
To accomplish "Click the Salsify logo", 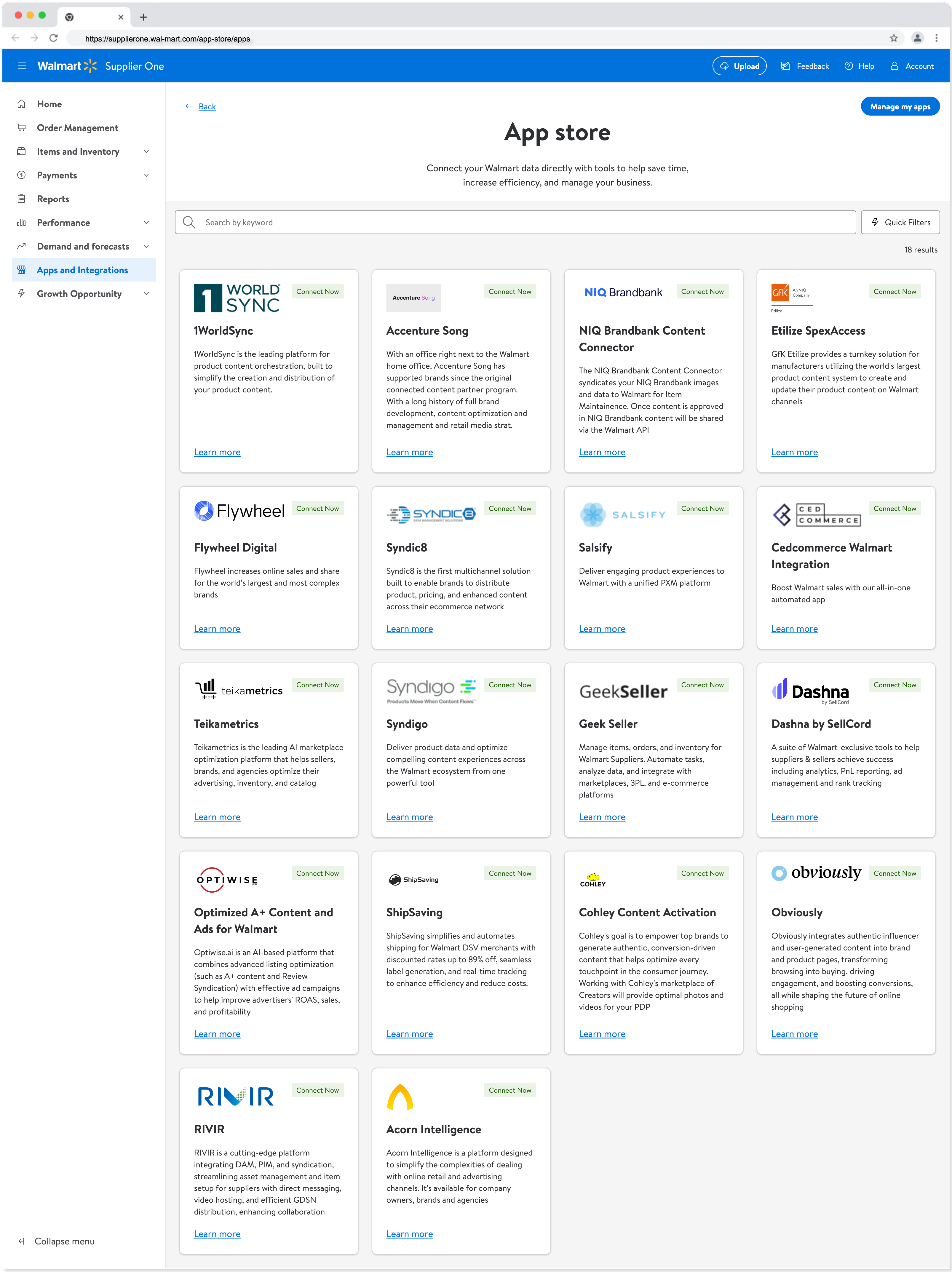I will [x=622, y=515].
